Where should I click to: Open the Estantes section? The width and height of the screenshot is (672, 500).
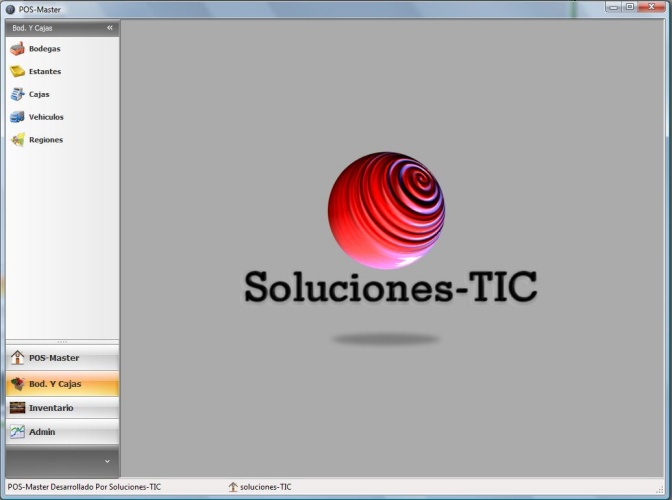click(63, 71)
